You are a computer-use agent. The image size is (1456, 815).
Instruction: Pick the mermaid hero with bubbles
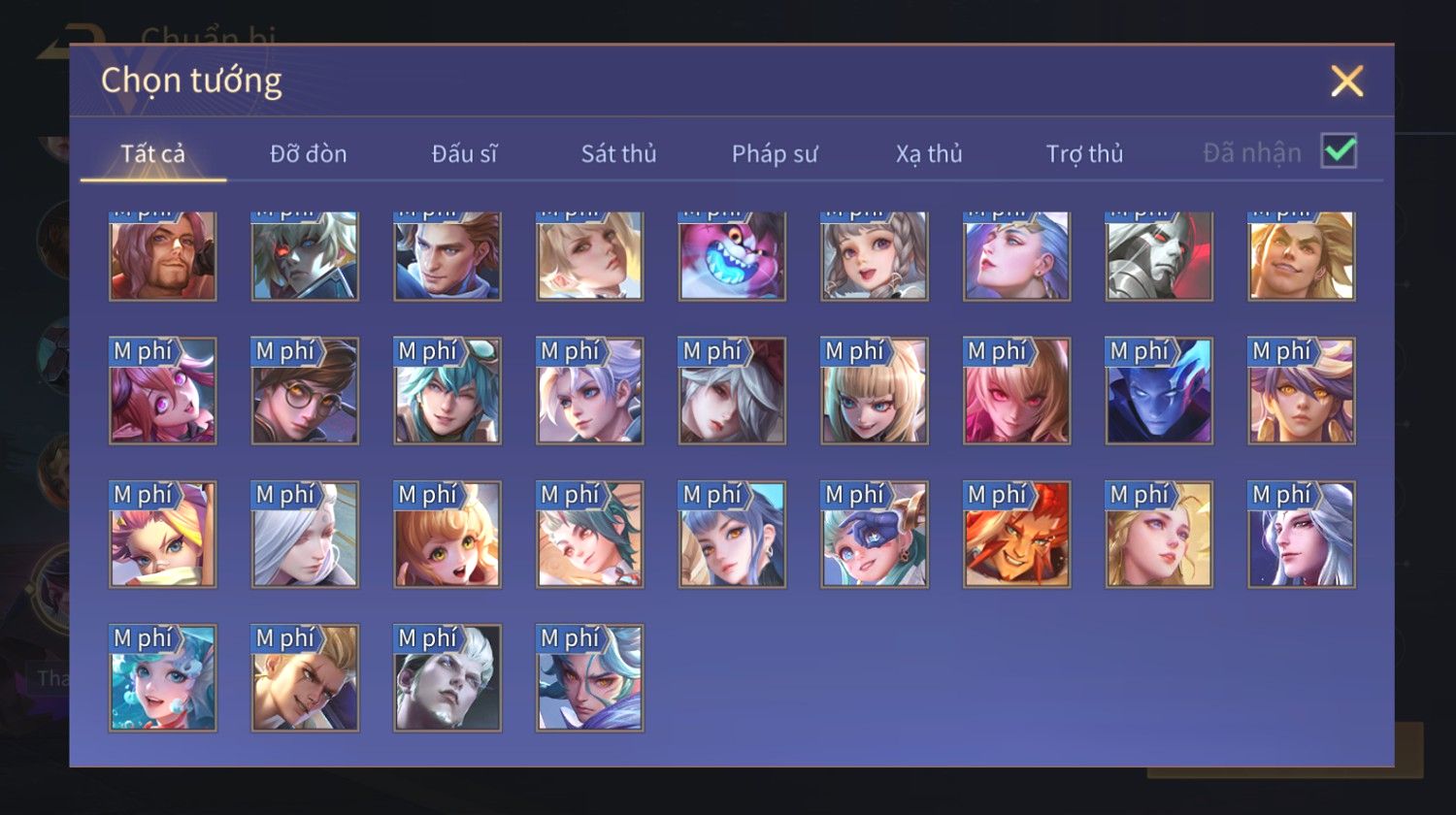tap(162, 678)
